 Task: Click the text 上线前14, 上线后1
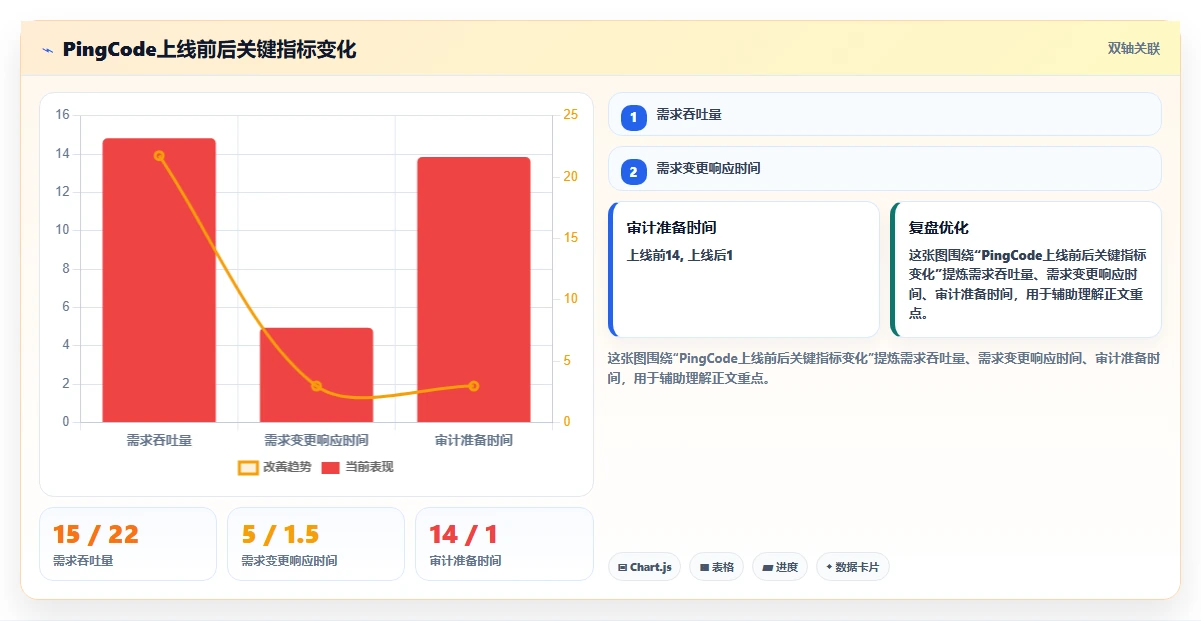pyautogui.click(x=680, y=255)
